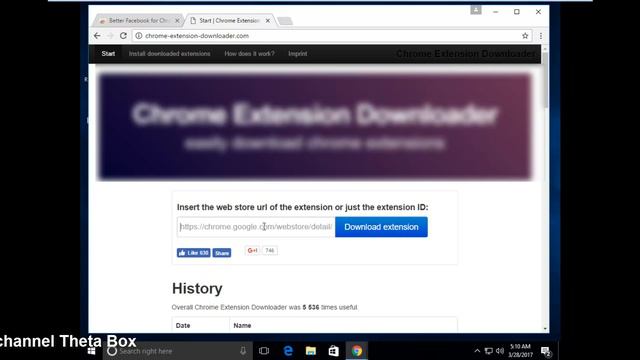Click the Facebook Share button
This screenshot has width=640, height=360.
coord(222,253)
